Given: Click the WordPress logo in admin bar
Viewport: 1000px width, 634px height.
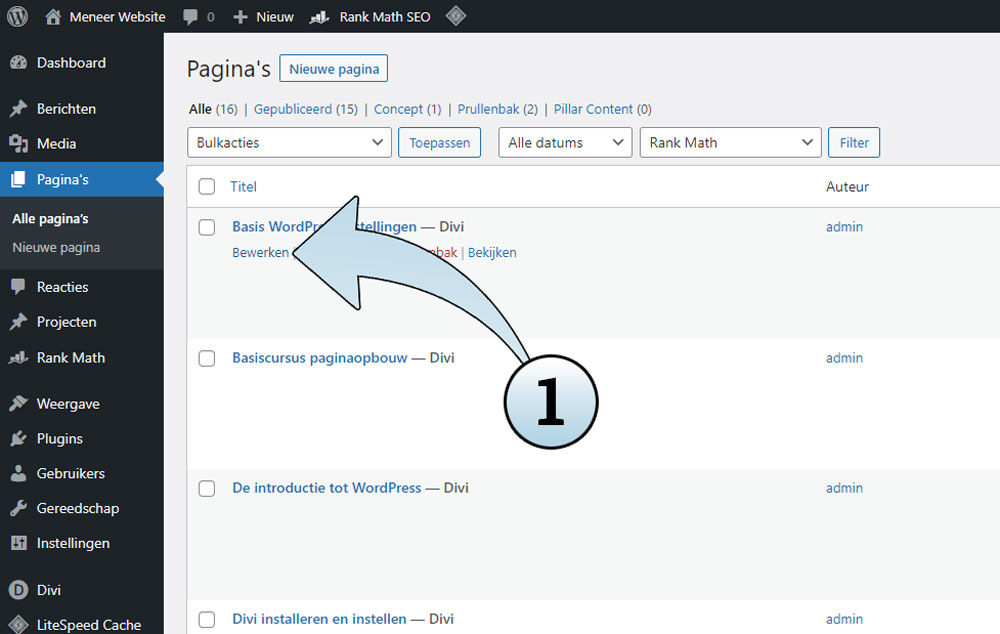Looking at the screenshot, I should (x=18, y=16).
